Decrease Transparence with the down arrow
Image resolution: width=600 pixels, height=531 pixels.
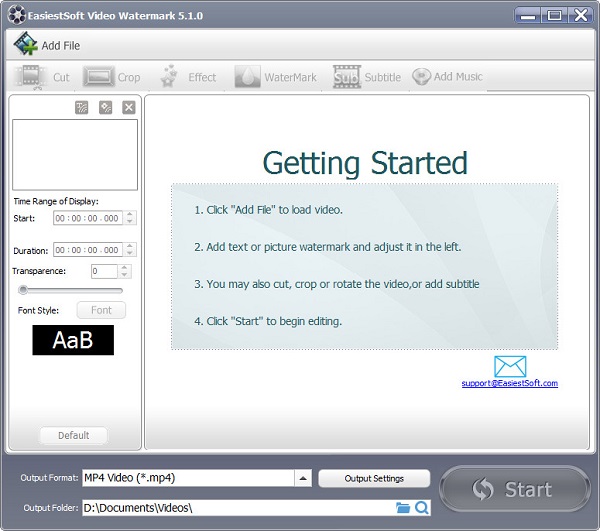pyautogui.click(x=124, y=275)
